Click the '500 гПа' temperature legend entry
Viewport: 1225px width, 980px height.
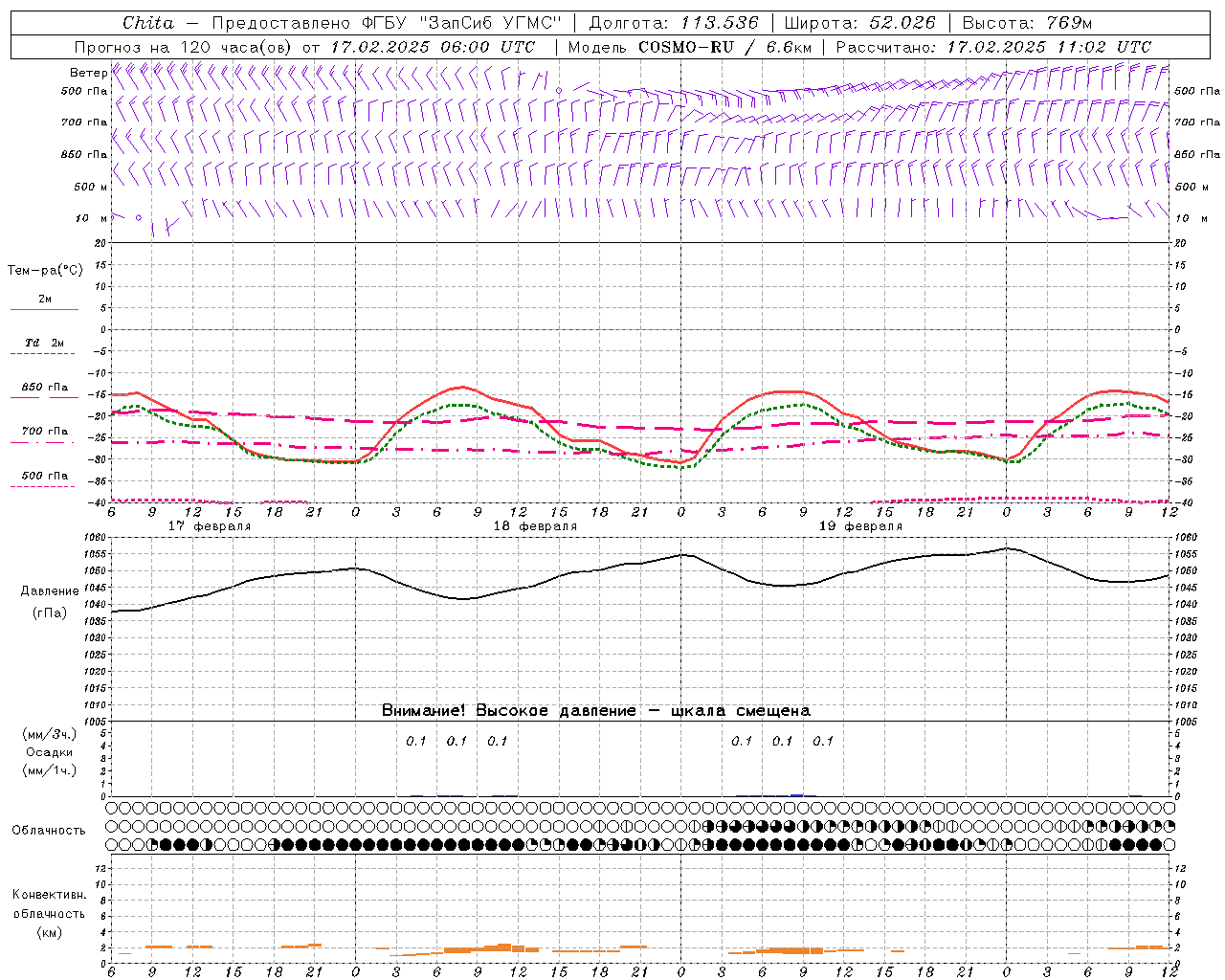coord(45,476)
